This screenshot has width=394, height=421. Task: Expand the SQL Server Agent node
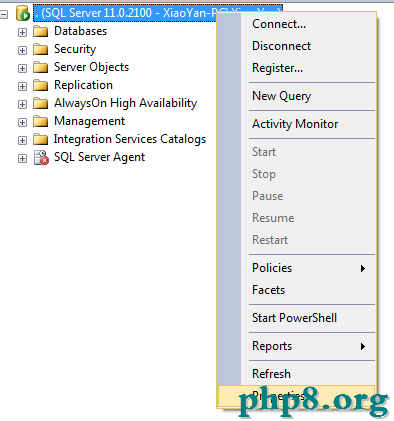point(22,158)
